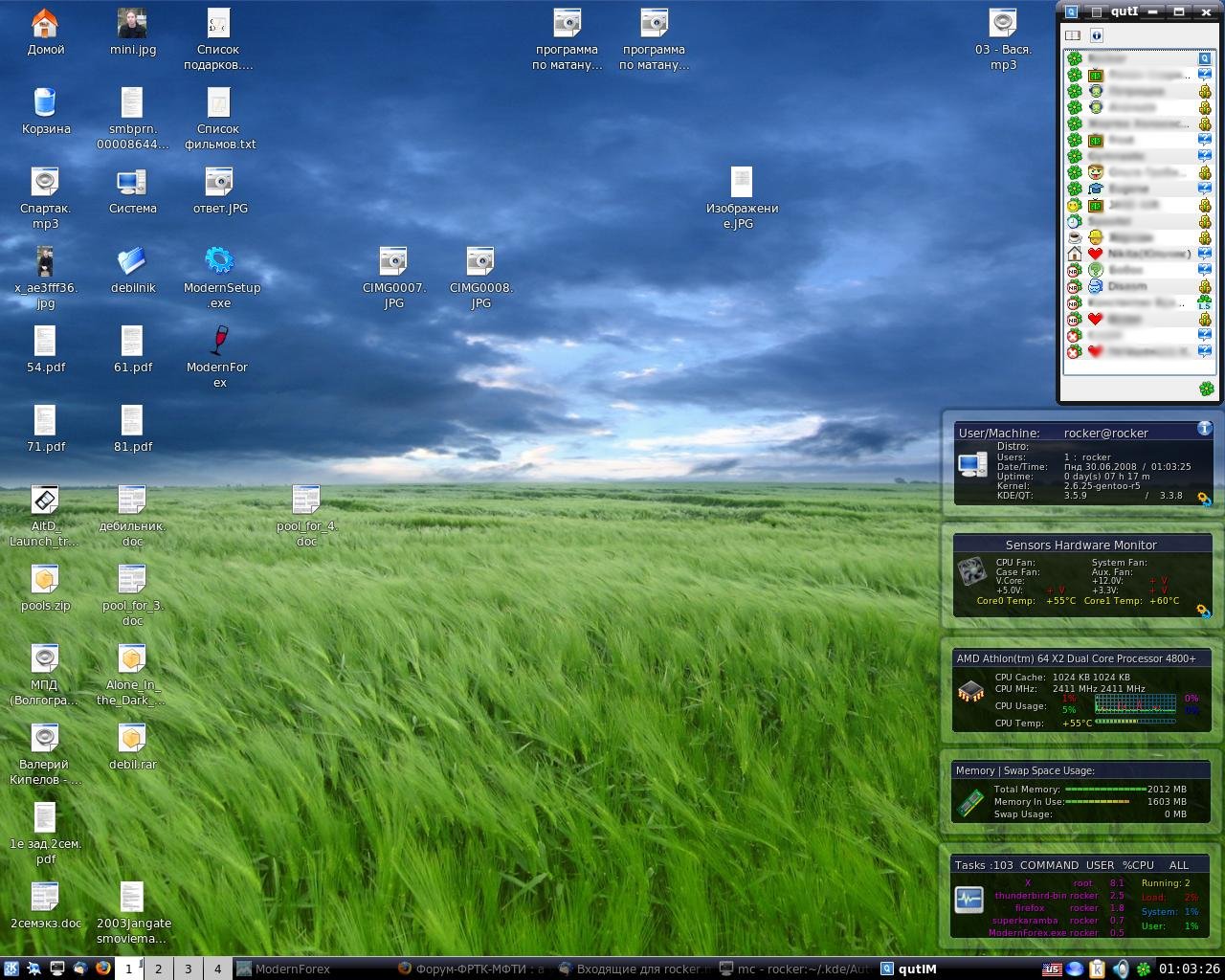Viewport: 1225px width, 980px height.
Task: Switch to virtual desktop 2 in pager
Action: click(x=159, y=969)
